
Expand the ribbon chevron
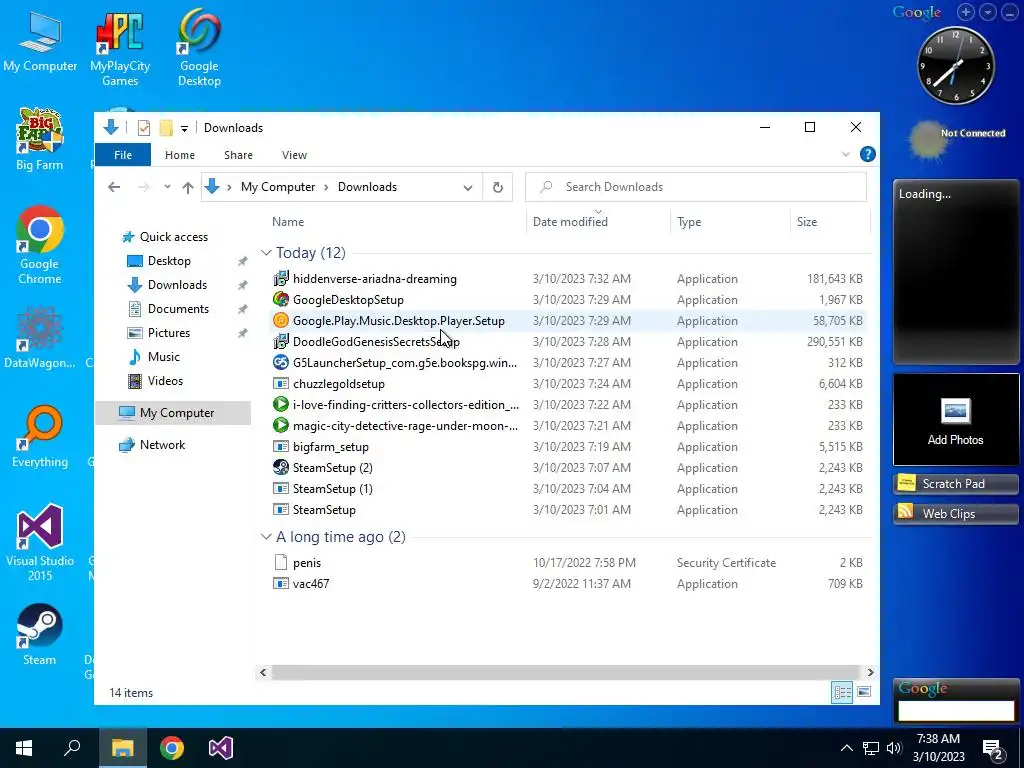[846, 155]
